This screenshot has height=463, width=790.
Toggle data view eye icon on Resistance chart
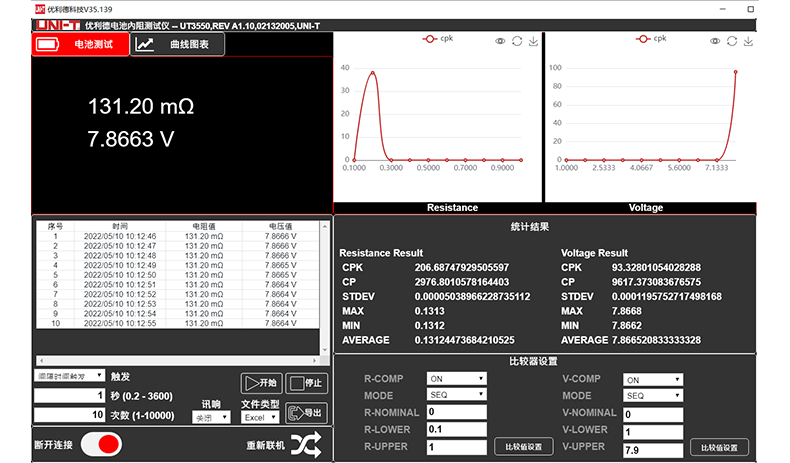[x=500, y=41]
